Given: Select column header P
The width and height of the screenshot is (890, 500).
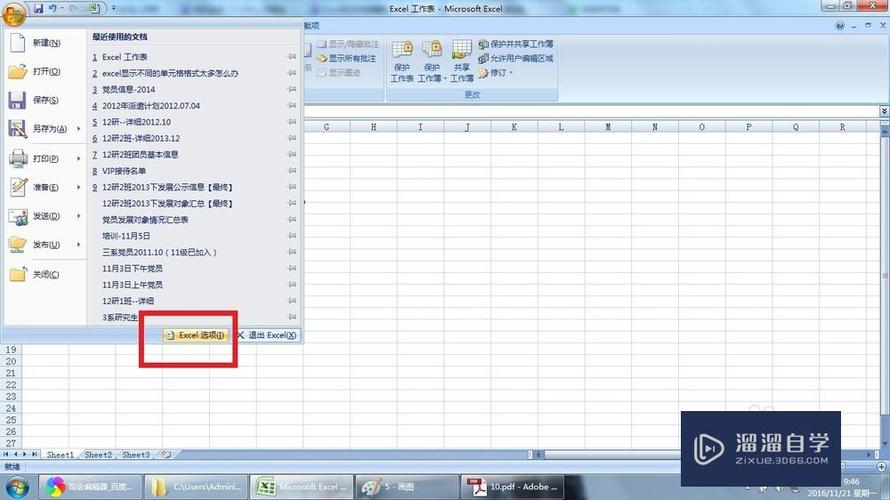Looking at the screenshot, I should (748, 127).
